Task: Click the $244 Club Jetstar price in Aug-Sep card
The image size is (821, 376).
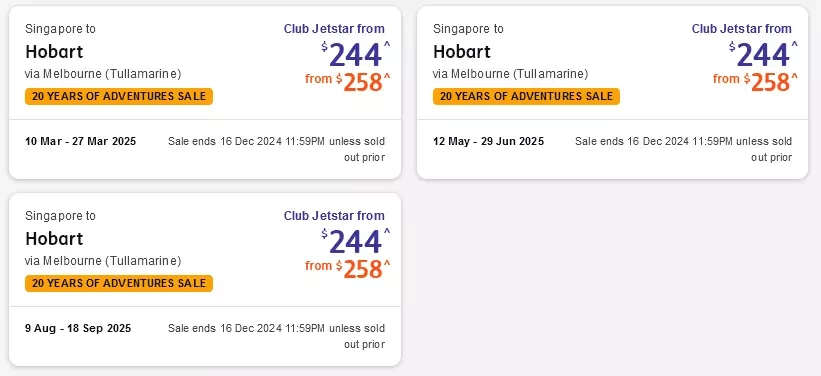Action: pos(356,241)
